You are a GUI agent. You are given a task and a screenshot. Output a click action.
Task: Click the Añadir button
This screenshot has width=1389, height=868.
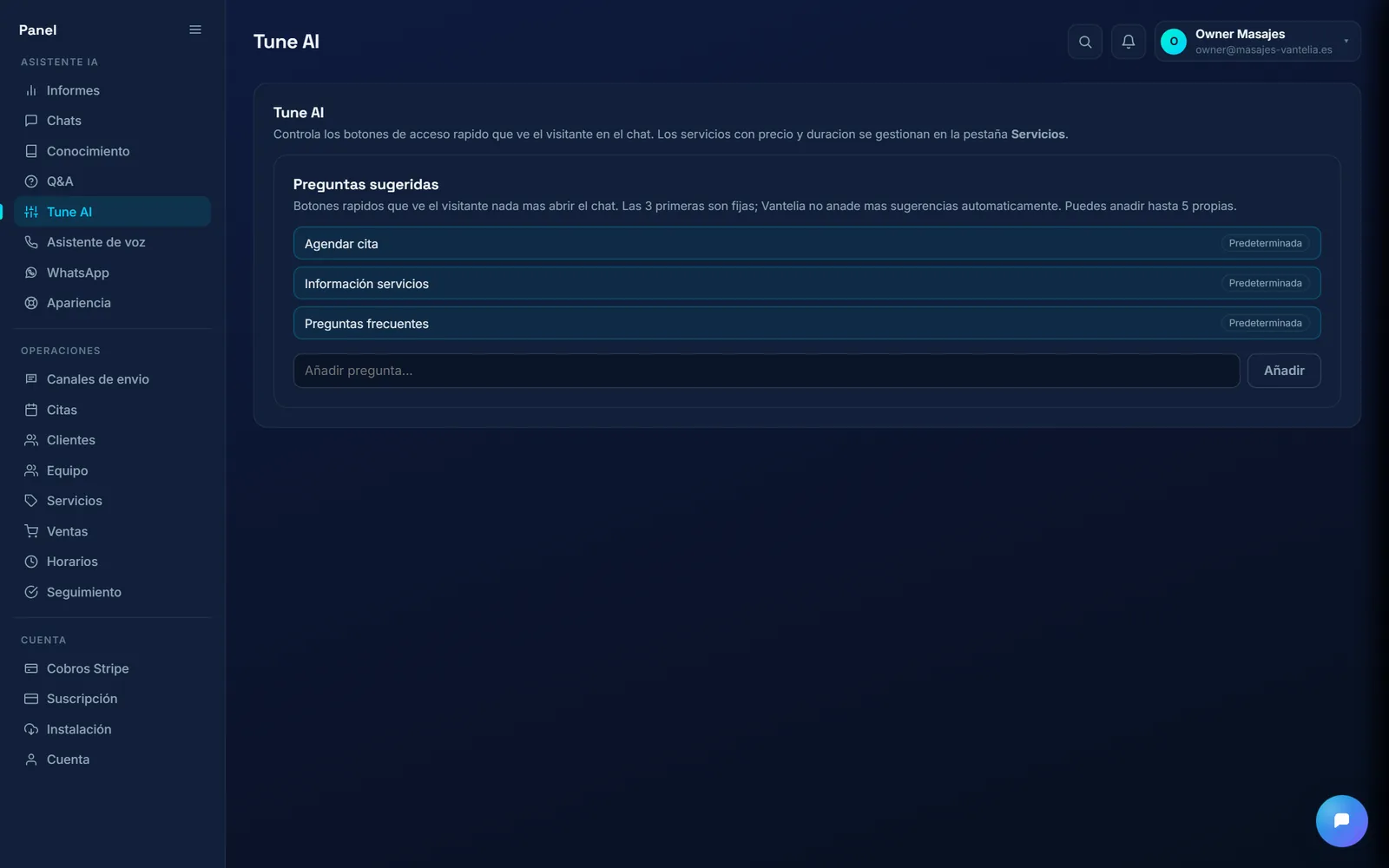point(1284,371)
